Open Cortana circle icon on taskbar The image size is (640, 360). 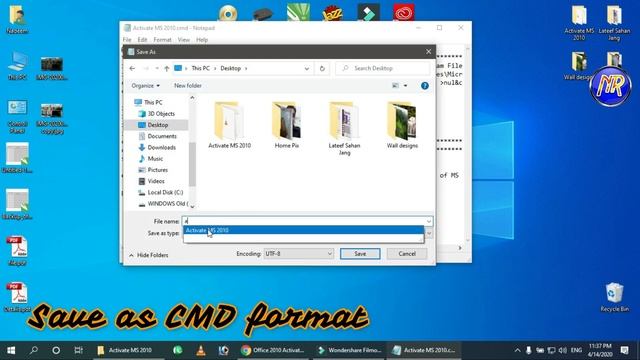[56, 350]
